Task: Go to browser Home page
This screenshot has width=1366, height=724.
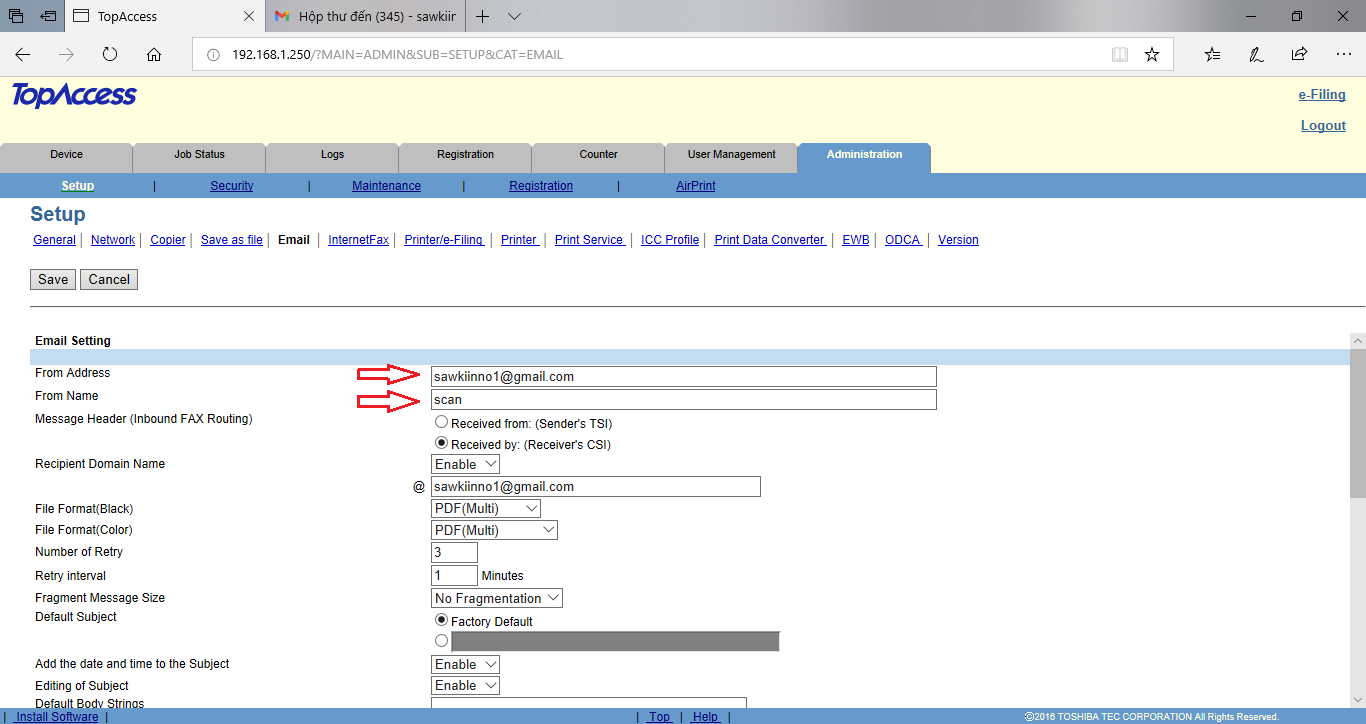Action: (154, 54)
